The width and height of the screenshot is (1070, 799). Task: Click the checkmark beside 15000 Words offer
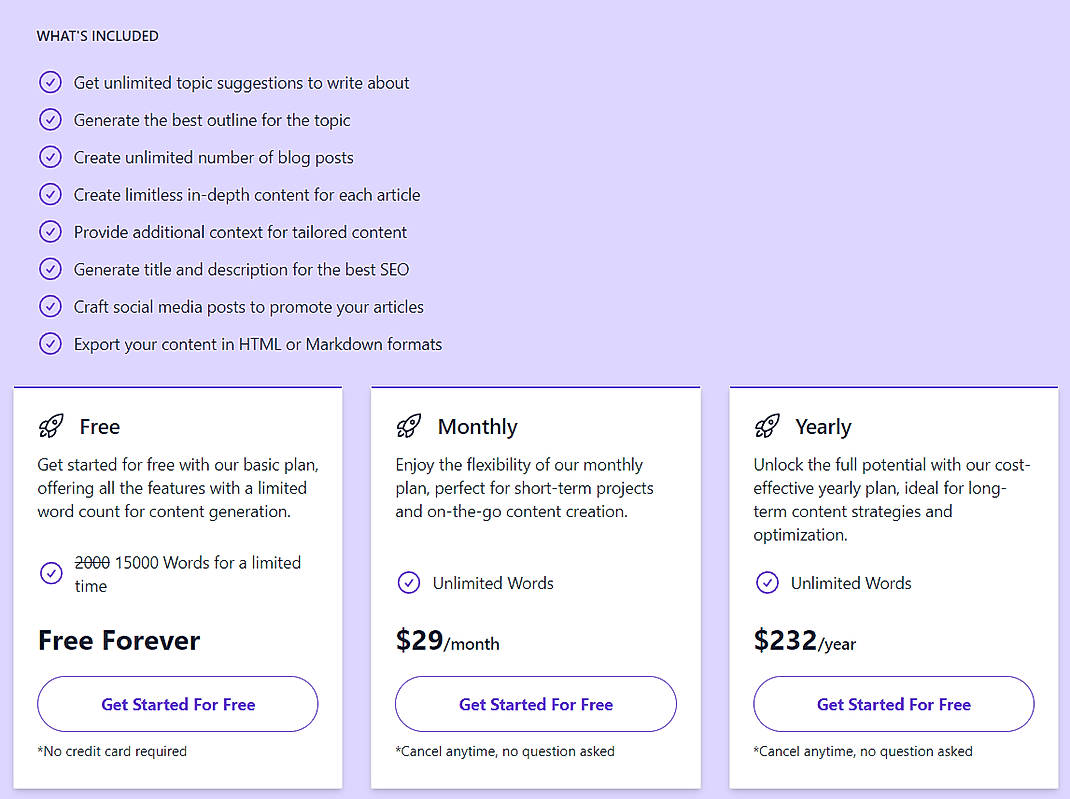coord(51,573)
